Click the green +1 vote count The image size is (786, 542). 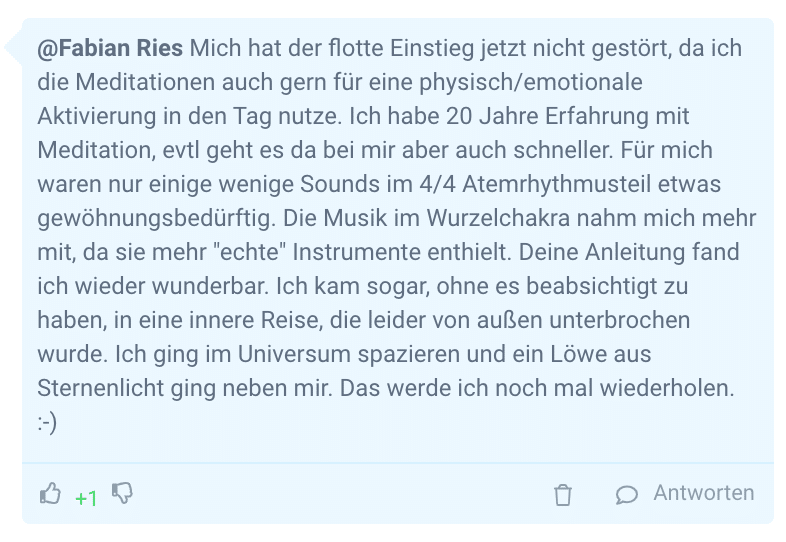click(86, 498)
